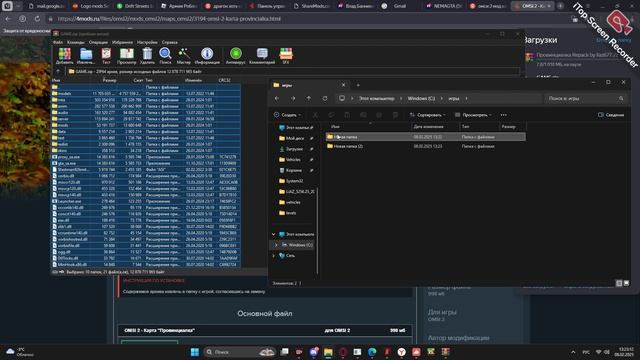This screenshot has width=640, height=360.
Task: Sort WinRAR list by CRC32 column
Action: [224, 80]
